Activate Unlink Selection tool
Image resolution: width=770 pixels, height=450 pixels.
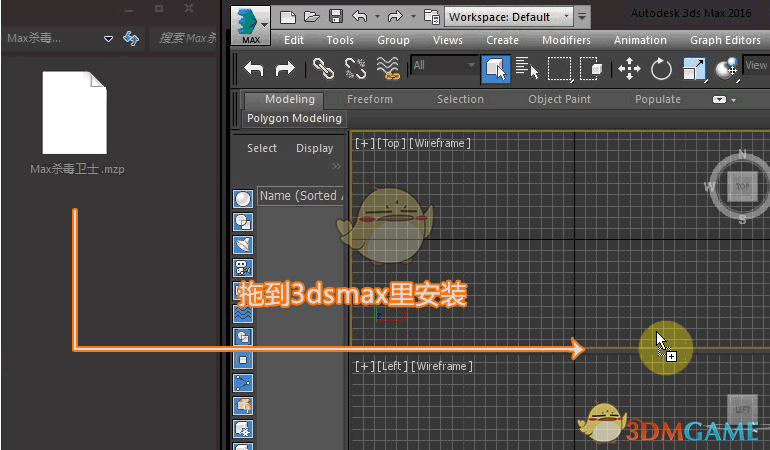coord(355,69)
